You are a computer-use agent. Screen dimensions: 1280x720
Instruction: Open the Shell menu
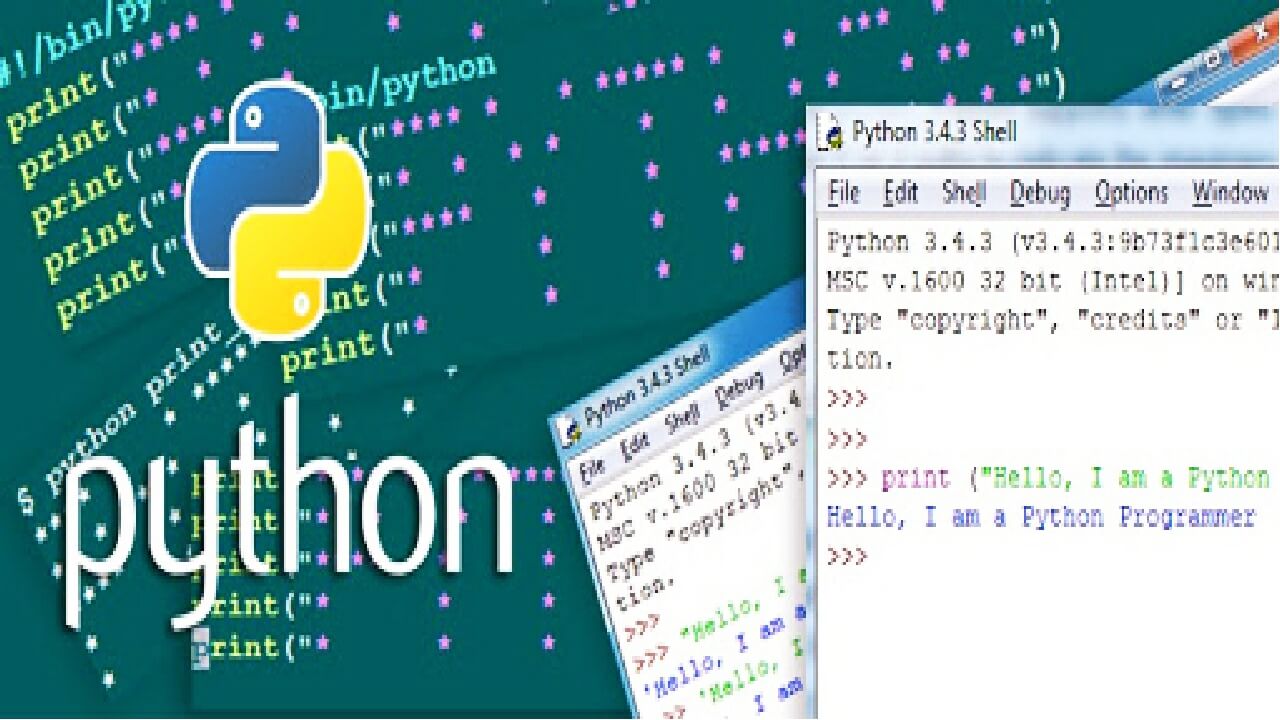[x=963, y=192]
